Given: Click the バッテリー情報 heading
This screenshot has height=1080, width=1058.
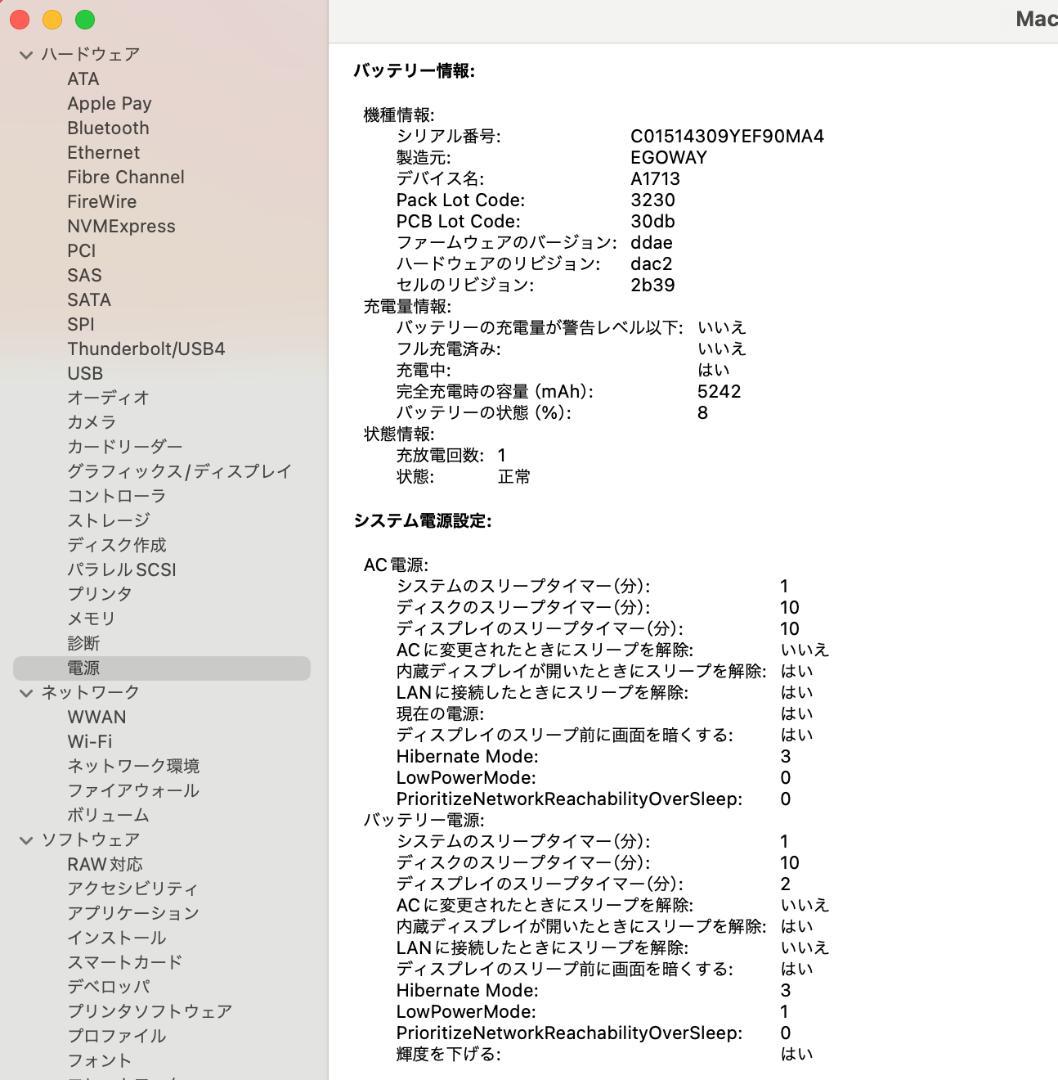Looking at the screenshot, I should coord(414,71).
